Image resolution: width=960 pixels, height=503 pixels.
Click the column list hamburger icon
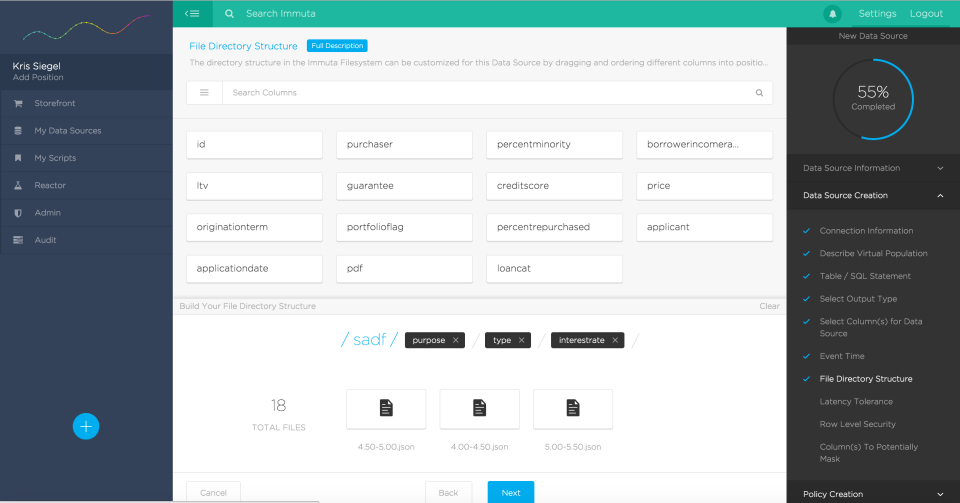(204, 92)
